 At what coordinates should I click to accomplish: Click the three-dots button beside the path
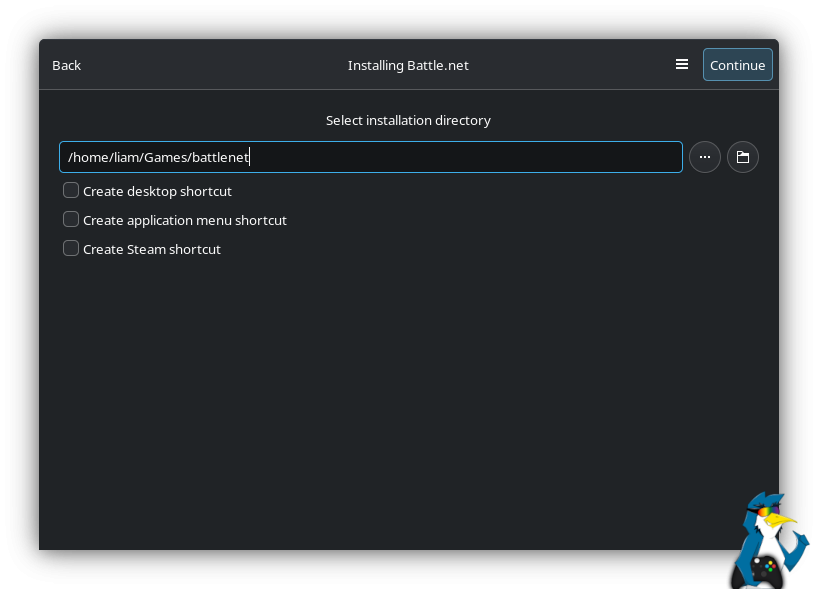click(x=705, y=157)
